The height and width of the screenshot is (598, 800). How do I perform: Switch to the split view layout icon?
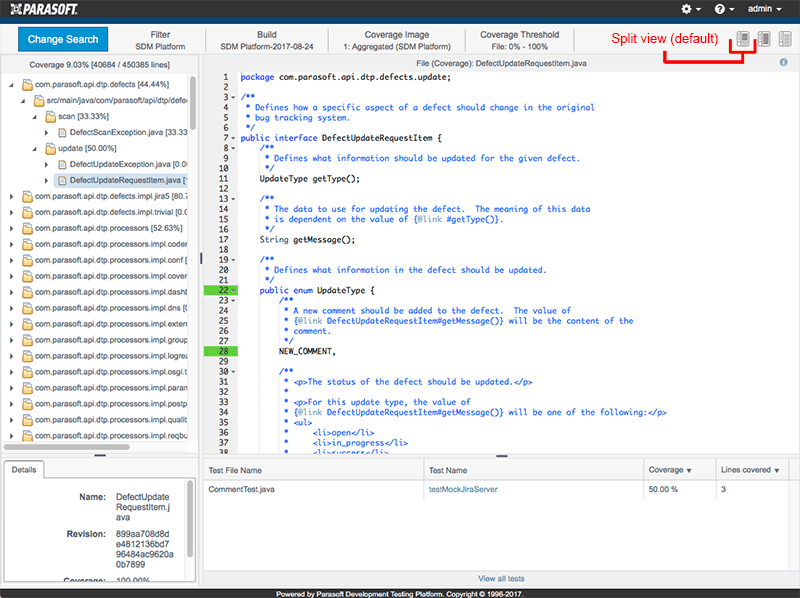[x=743, y=39]
